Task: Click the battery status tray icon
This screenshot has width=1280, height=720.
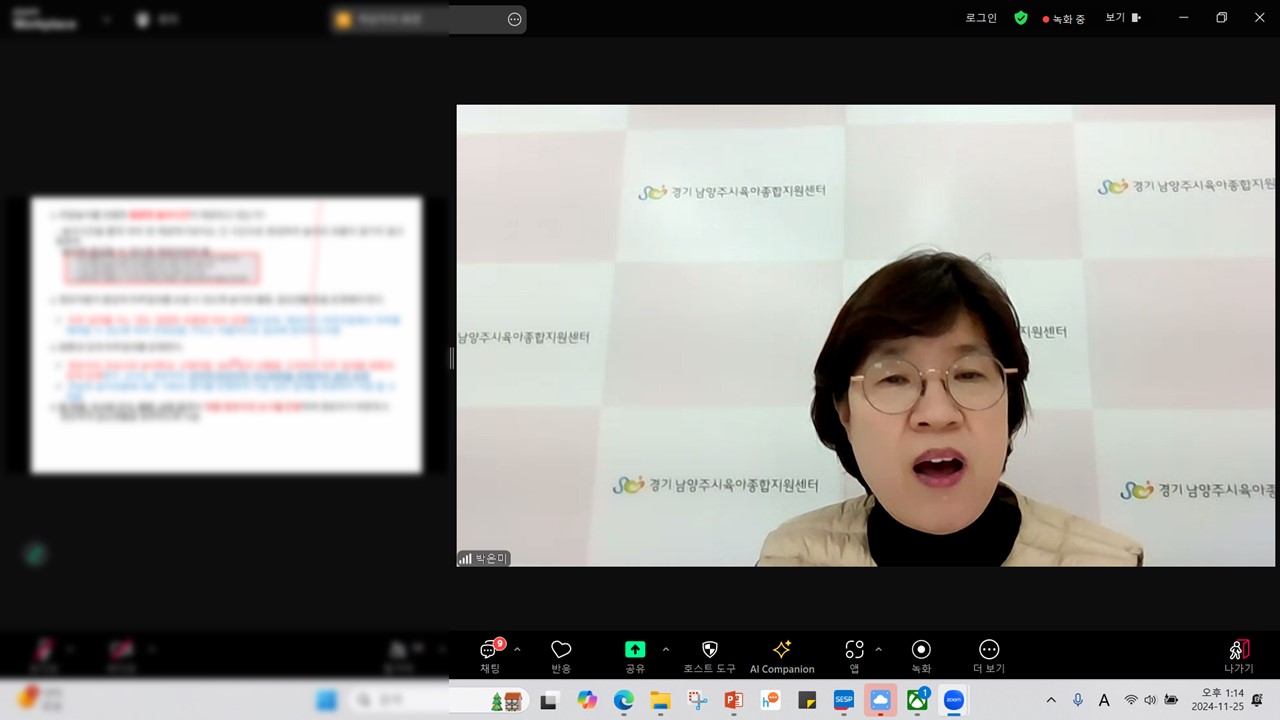Action: pyautogui.click(x=1171, y=701)
